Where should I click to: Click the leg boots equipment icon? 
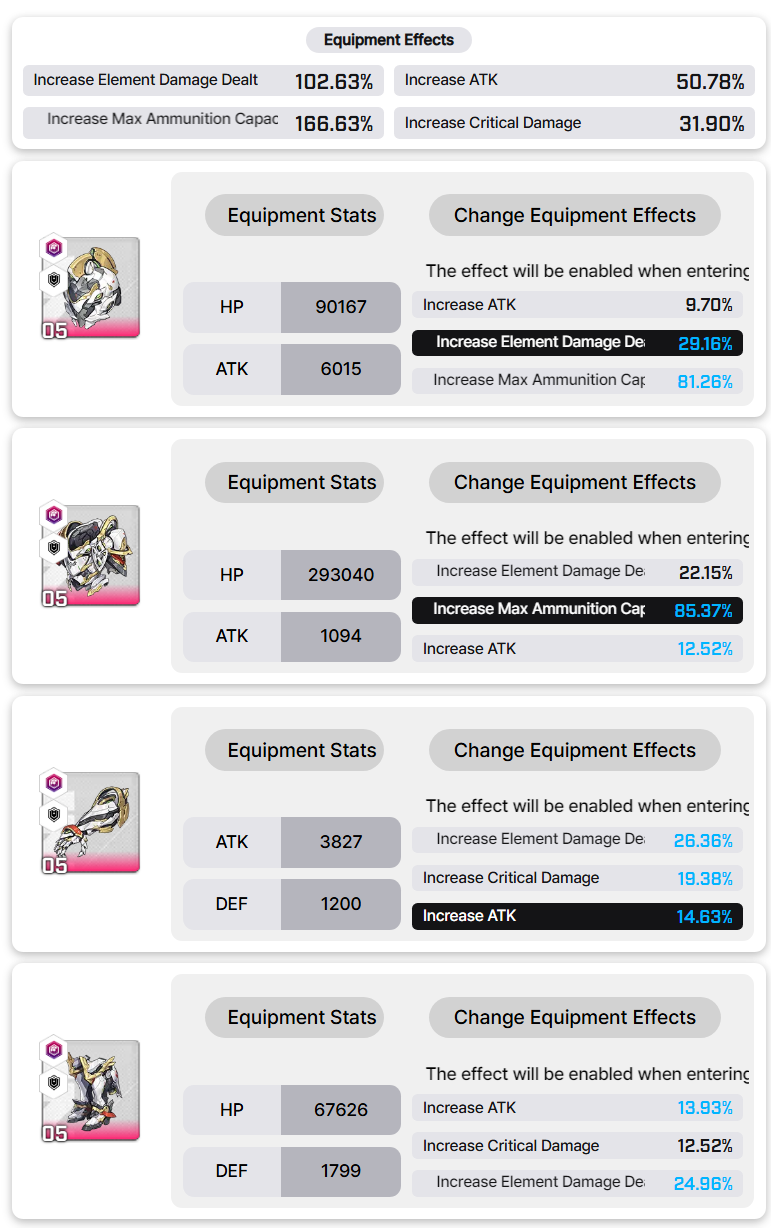92,1093
